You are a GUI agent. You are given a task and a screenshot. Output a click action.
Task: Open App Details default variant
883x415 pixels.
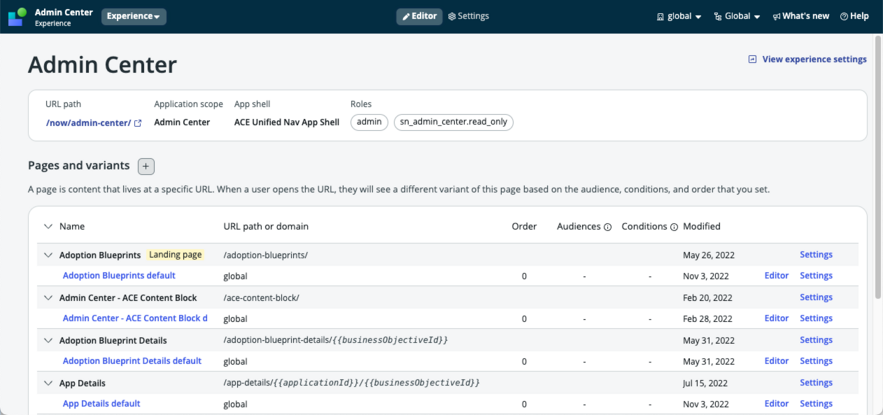tap(101, 404)
